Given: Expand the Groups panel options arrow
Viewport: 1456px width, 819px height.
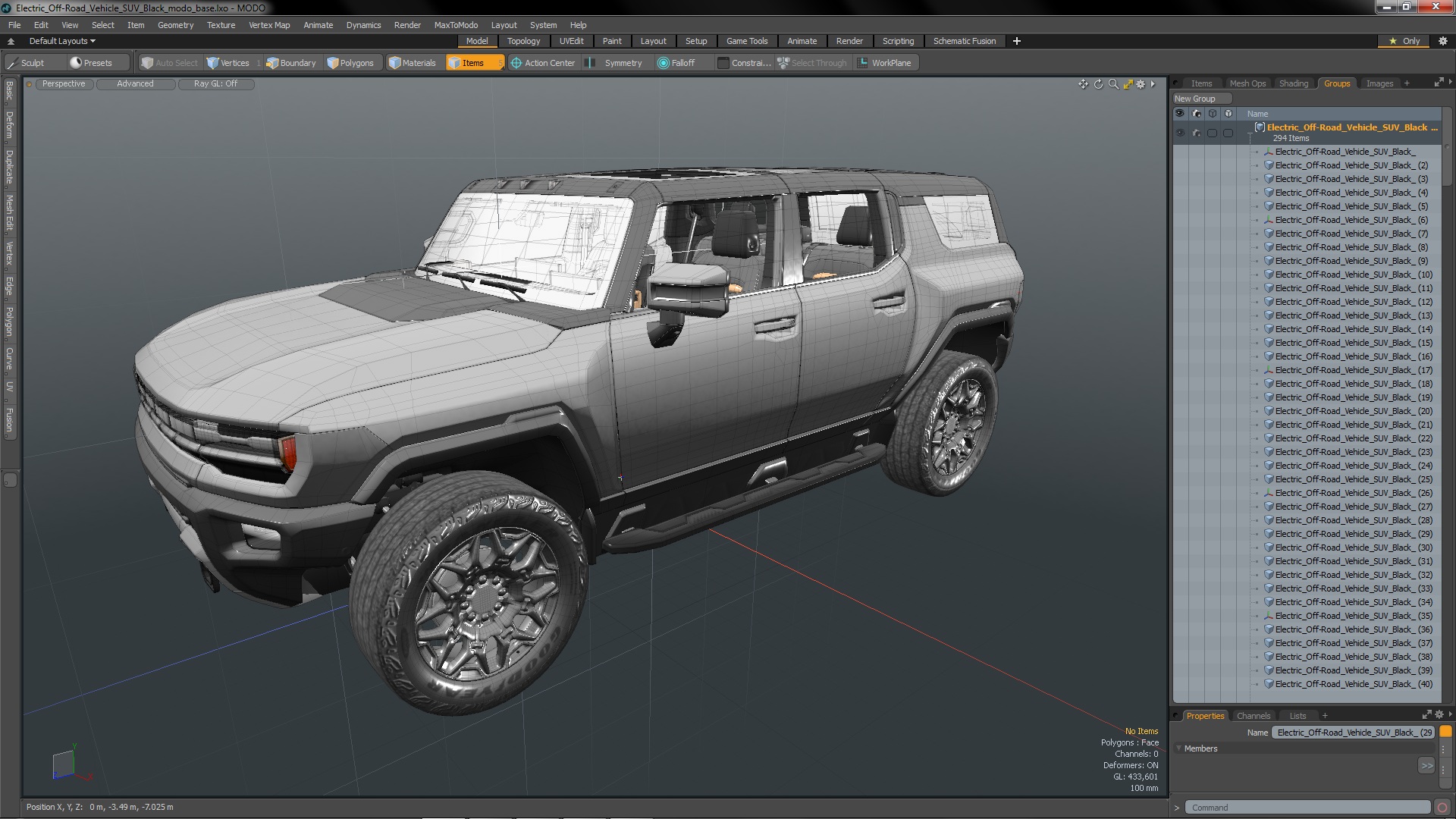Looking at the screenshot, I should tap(1450, 82).
